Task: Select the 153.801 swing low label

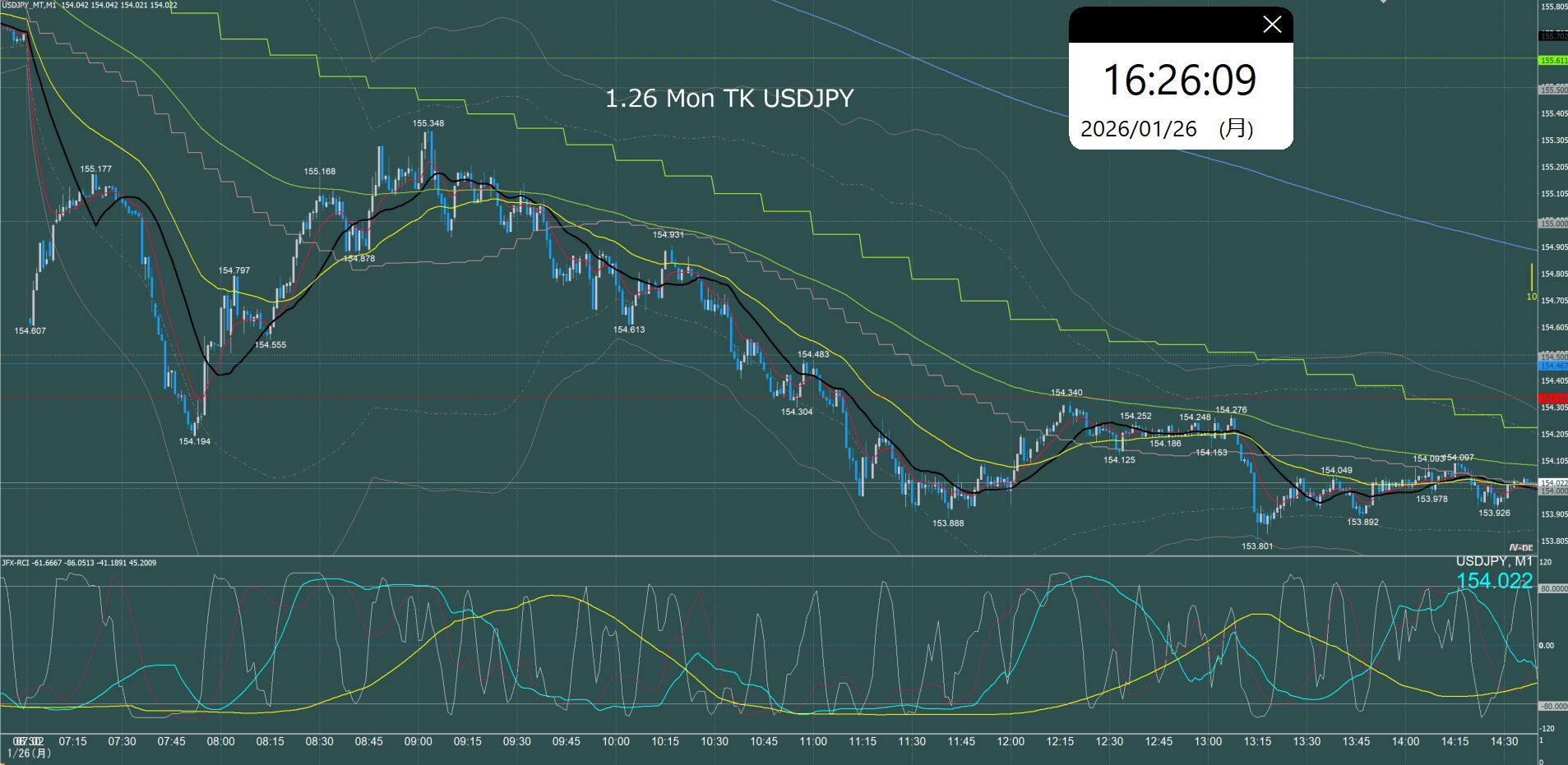Action: 1256,546
